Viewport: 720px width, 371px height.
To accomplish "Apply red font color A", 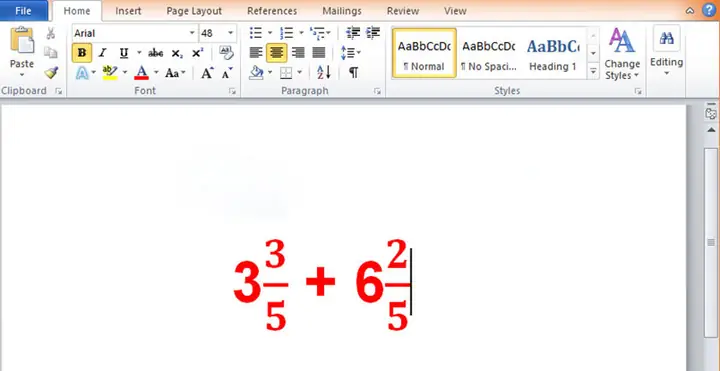I will tap(141, 73).
